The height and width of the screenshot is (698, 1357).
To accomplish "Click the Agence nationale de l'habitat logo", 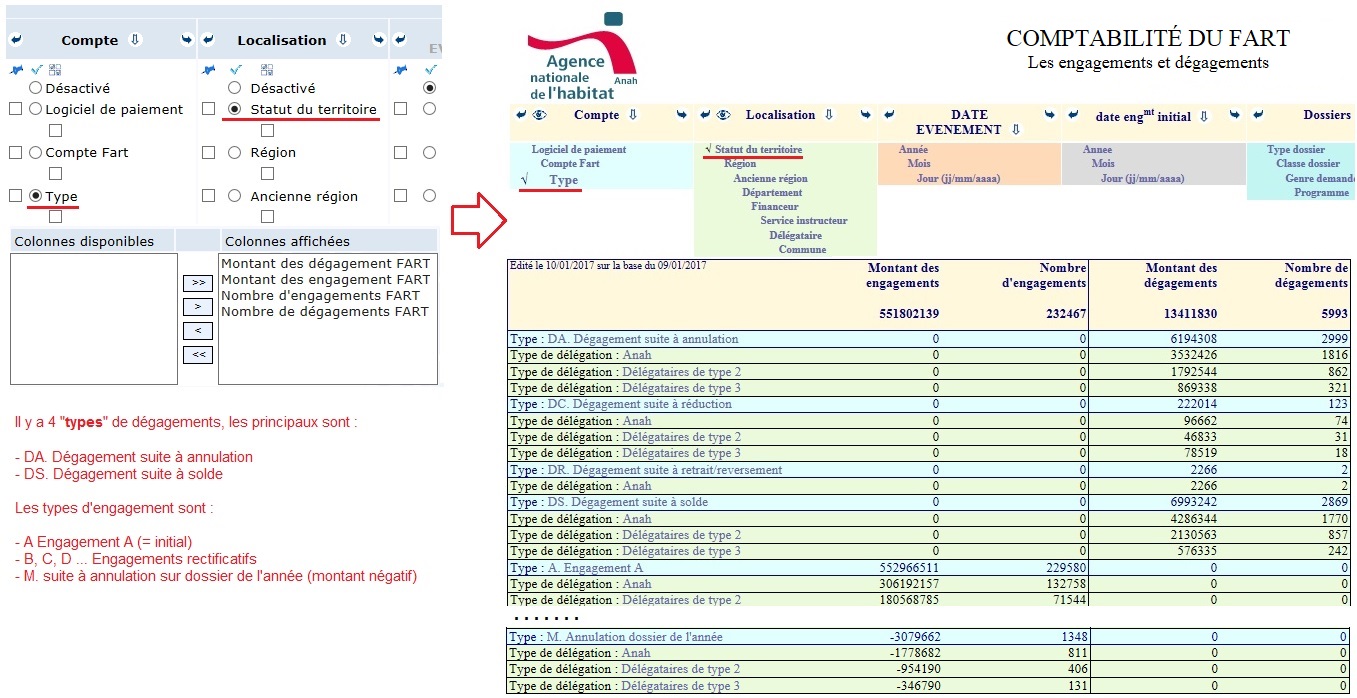I will 582,55.
